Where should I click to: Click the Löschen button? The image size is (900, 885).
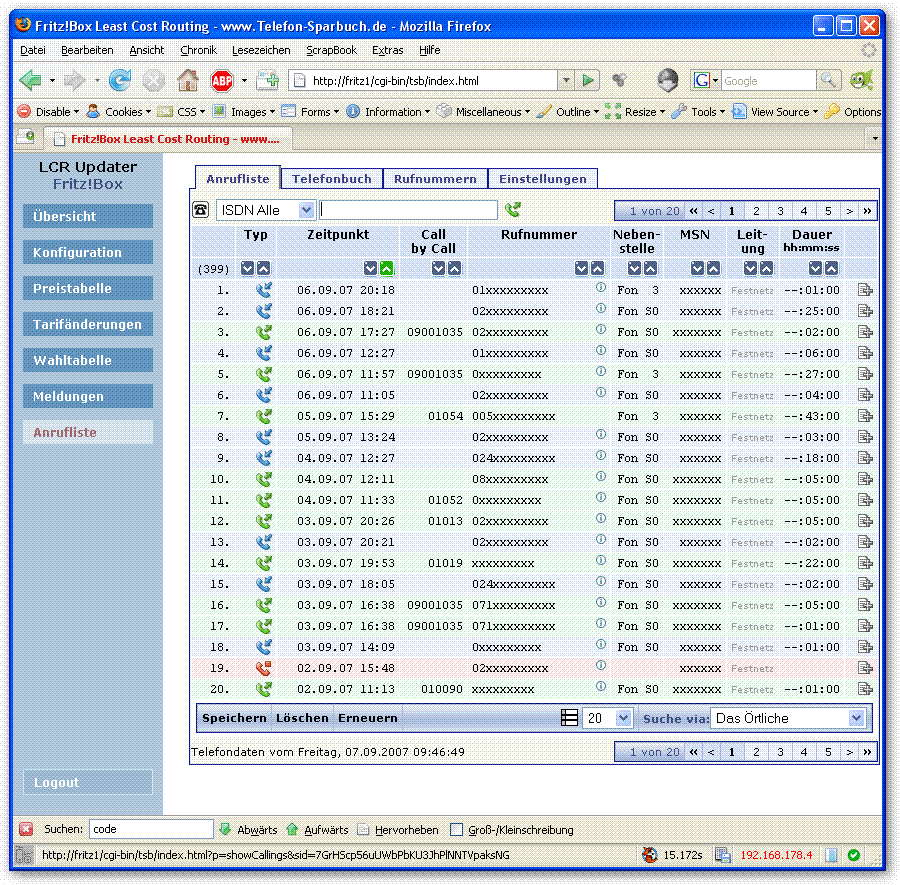coord(302,718)
